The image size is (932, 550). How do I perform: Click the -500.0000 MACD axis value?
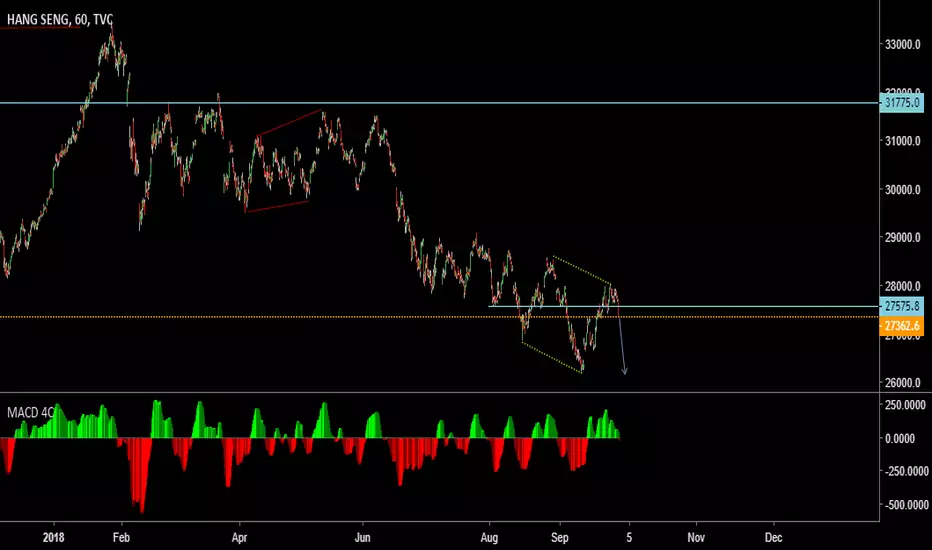[x=905, y=505]
